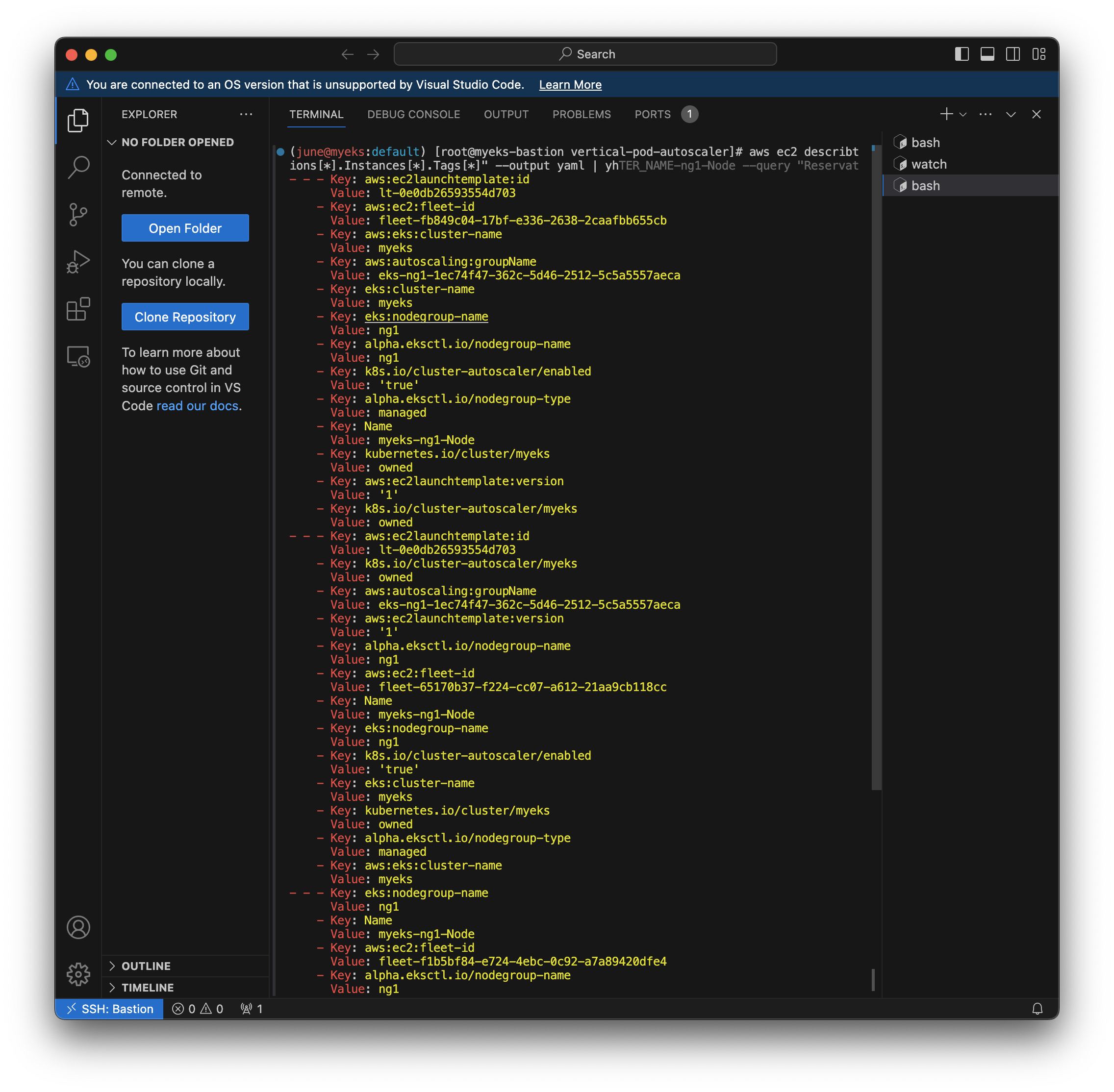1114x1092 pixels.
Task: Open the Source Control view icon
Action: 78,215
